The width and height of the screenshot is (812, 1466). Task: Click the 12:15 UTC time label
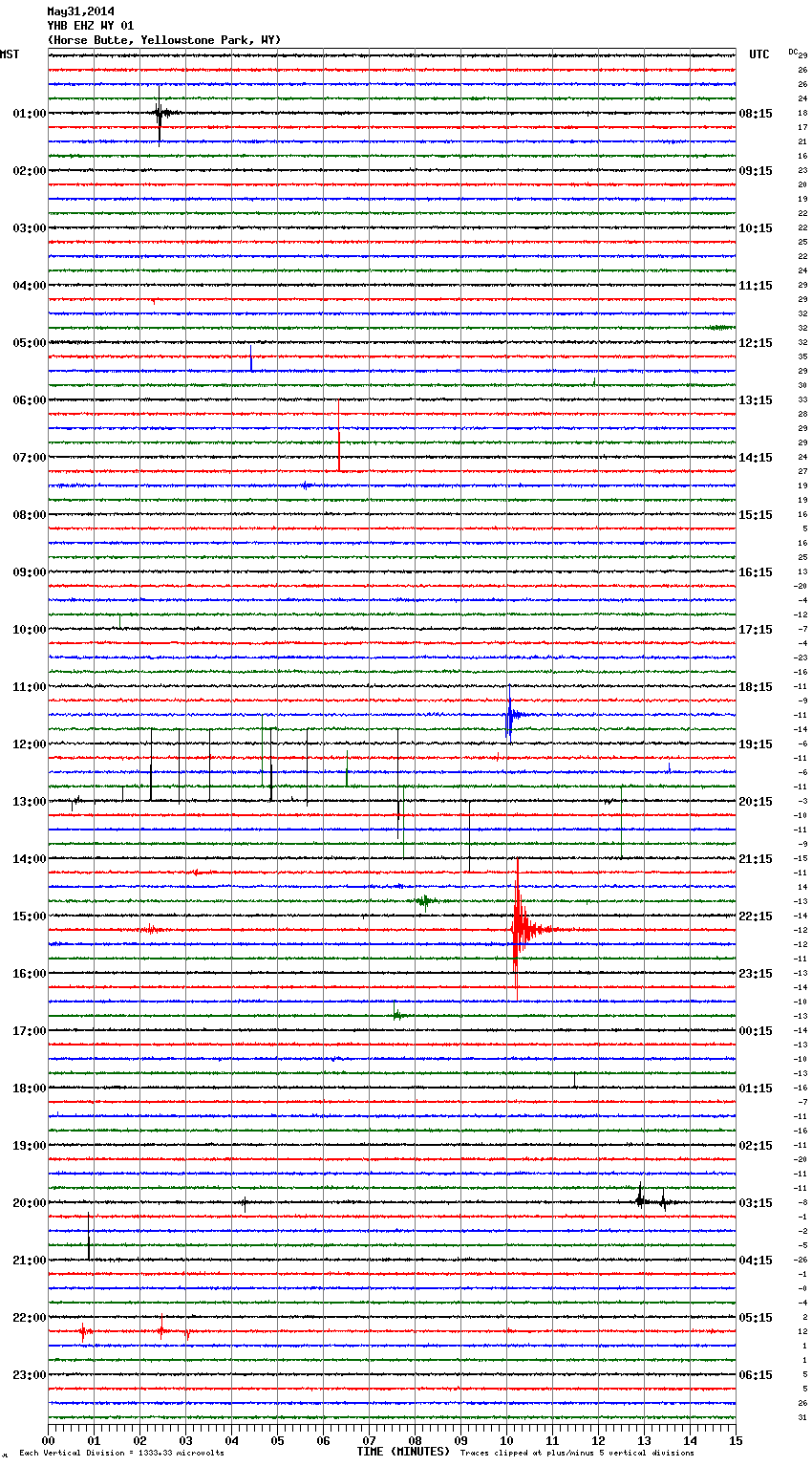(x=756, y=343)
